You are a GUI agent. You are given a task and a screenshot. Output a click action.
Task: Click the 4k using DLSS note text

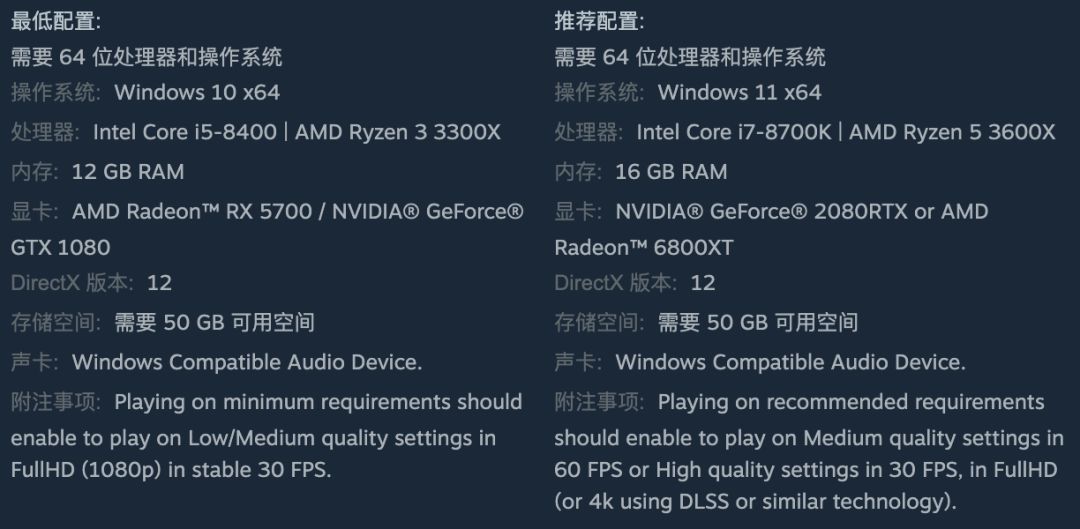pyautogui.click(x=756, y=501)
